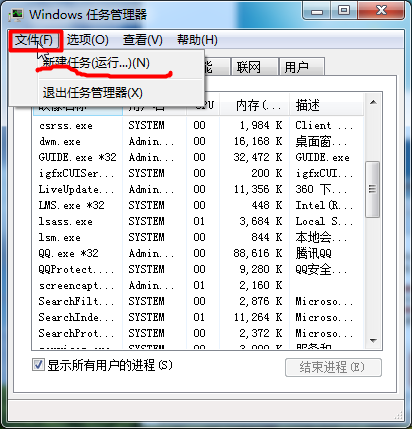The height and width of the screenshot is (429, 412).
Task: Click the Local S... description cell
Action: click(x=324, y=221)
